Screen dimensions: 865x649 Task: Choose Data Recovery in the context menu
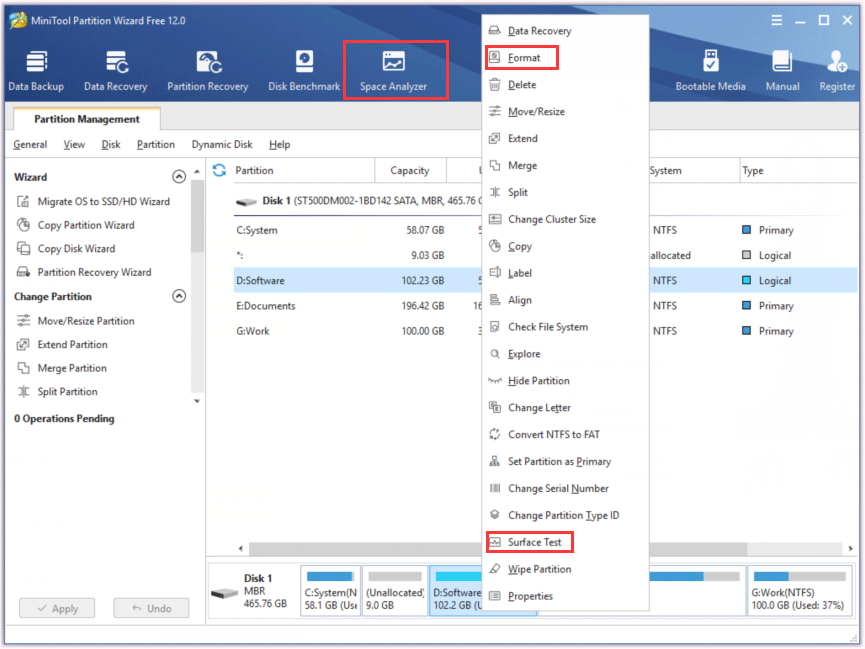(x=565, y=31)
